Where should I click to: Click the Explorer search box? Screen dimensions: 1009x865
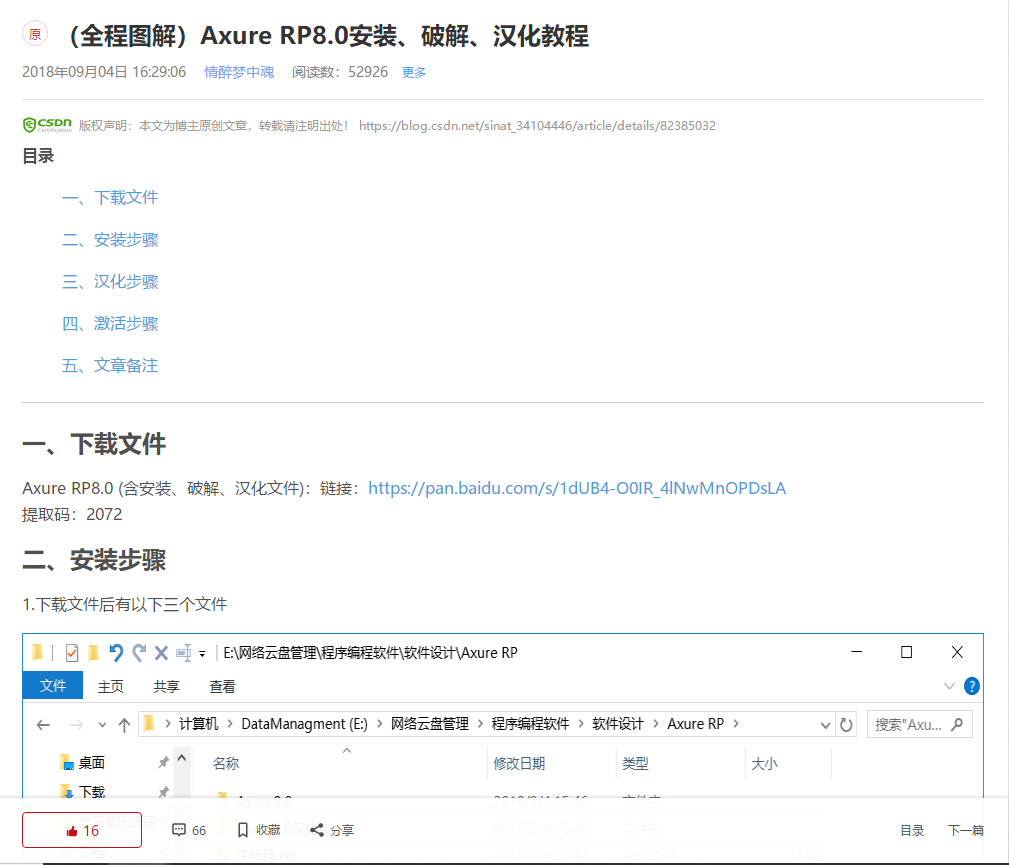tap(919, 725)
